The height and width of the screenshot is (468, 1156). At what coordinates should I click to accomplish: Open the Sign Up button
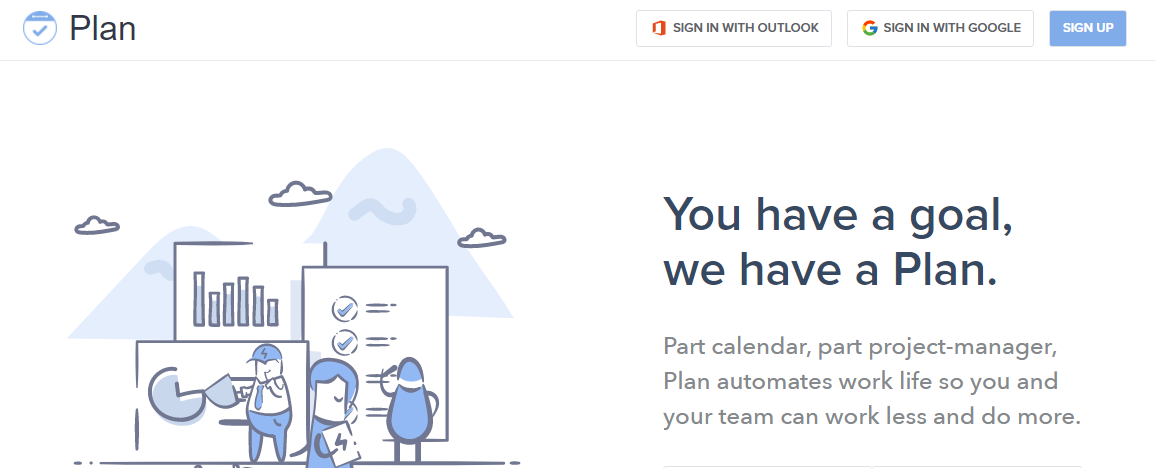click(x=1087, y=29)
